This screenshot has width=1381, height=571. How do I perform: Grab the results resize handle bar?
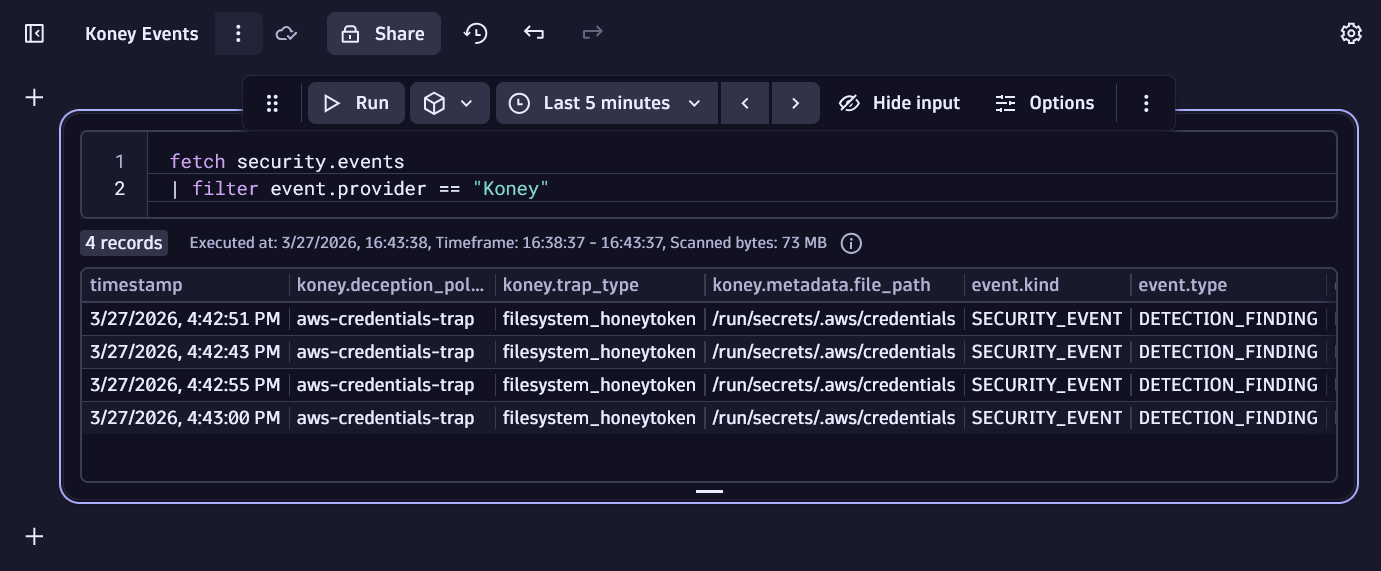[709, 491]
